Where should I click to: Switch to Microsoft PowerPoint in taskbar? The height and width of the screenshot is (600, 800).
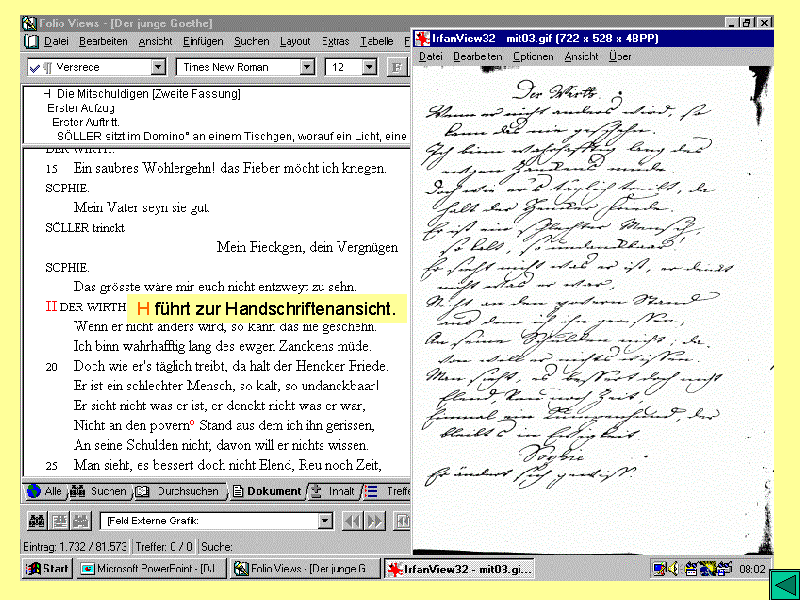[x=153, y=569]
